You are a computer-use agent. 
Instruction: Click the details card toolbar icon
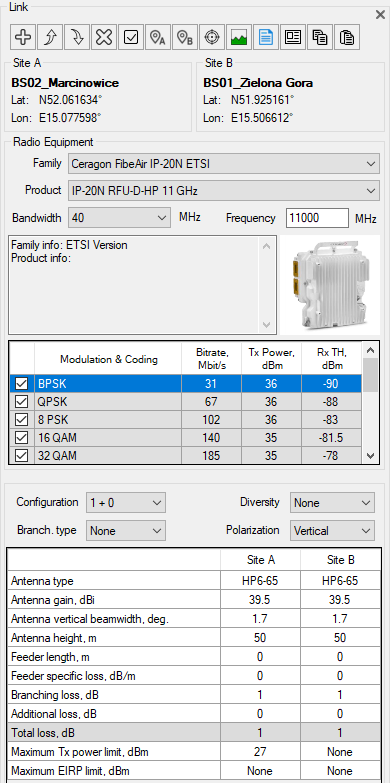pyautogui.click(x=293, y=37)
